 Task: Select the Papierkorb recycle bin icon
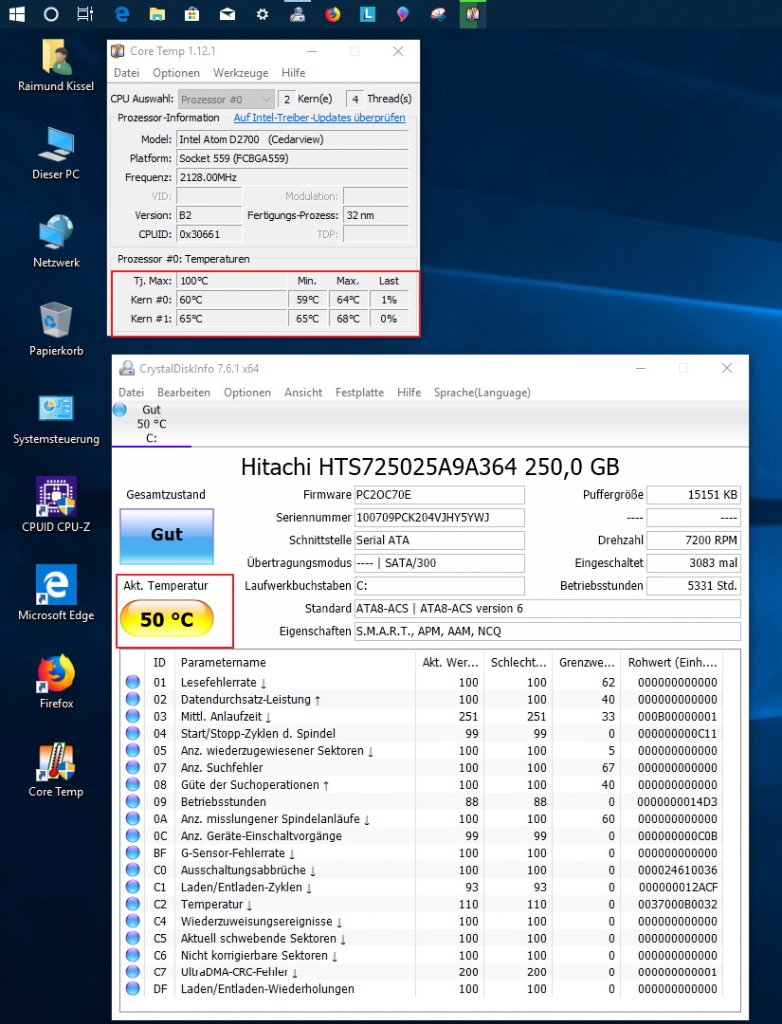pos(56,330)
